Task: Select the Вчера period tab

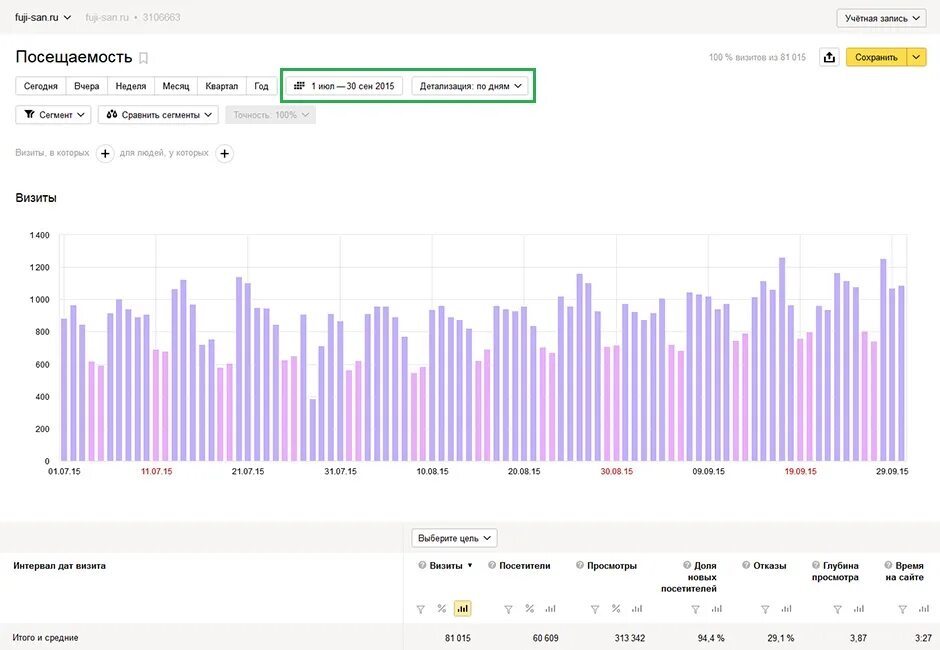Action: [x=86, y=86]
